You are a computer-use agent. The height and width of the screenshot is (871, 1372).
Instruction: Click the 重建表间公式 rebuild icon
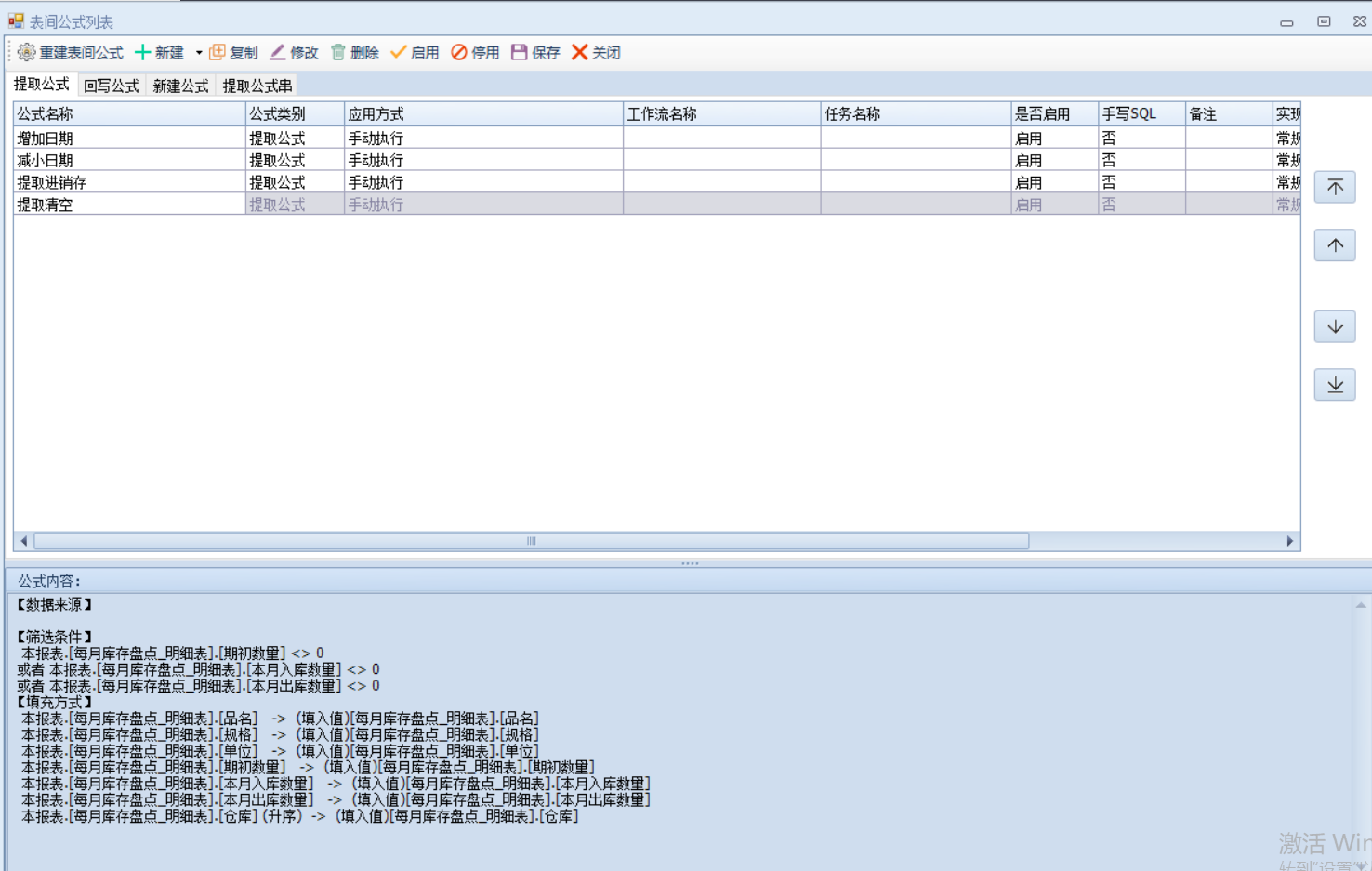pyautogui.click(x=27, y=53)
